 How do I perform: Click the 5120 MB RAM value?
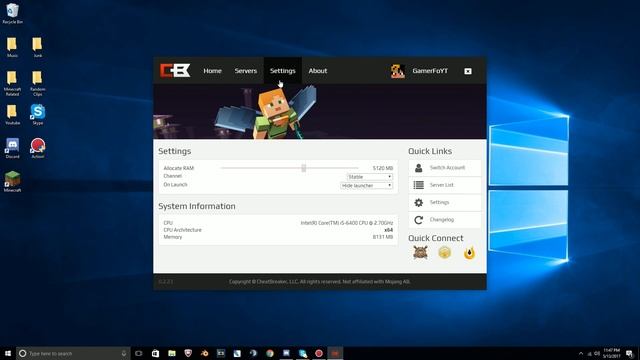click(x=383, y=168)
